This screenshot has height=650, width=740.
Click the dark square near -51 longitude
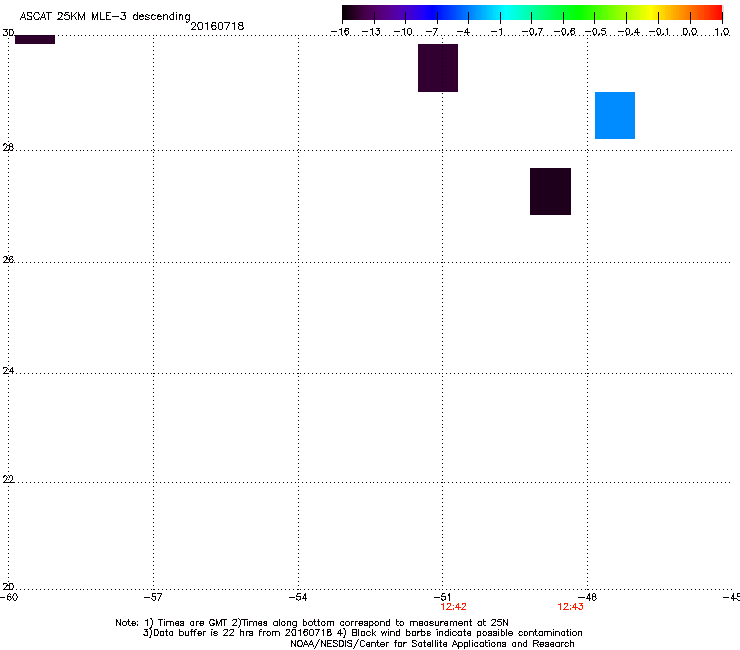pos(437,68)
